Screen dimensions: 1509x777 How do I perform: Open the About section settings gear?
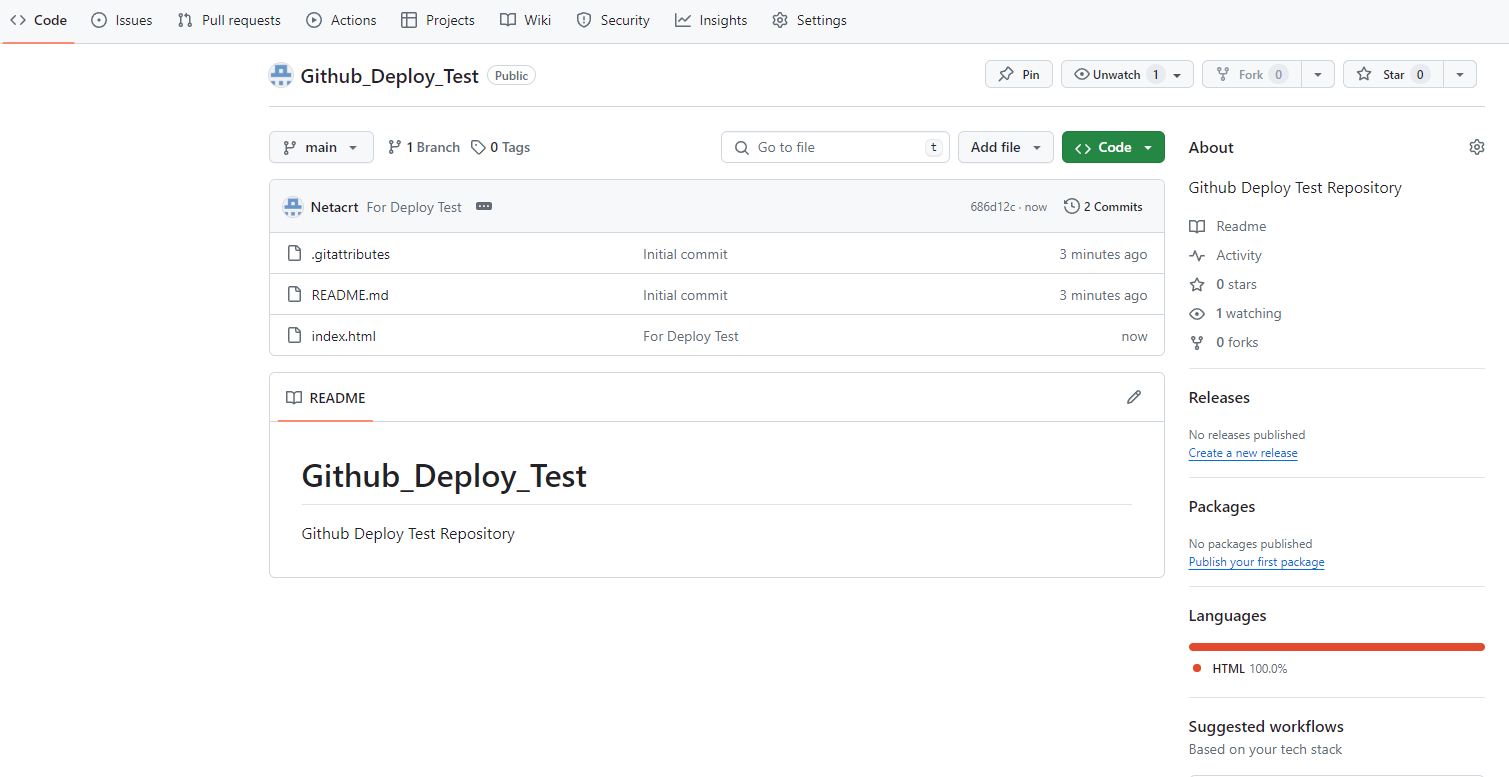tap(1477, 146)
